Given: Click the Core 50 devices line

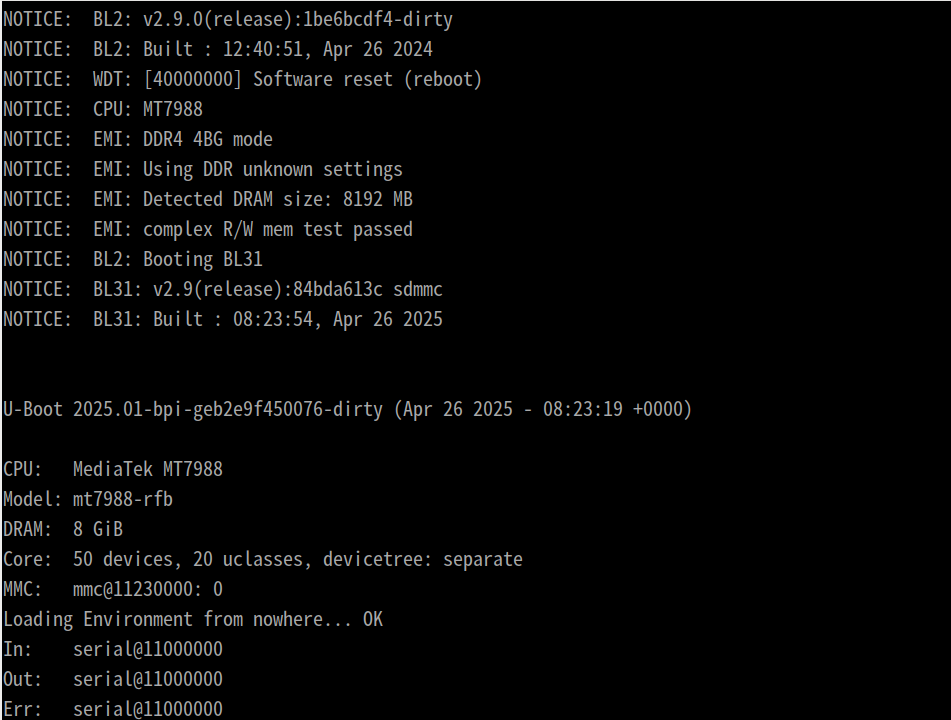Looking at the screenshot, I should tap(263, 560).
